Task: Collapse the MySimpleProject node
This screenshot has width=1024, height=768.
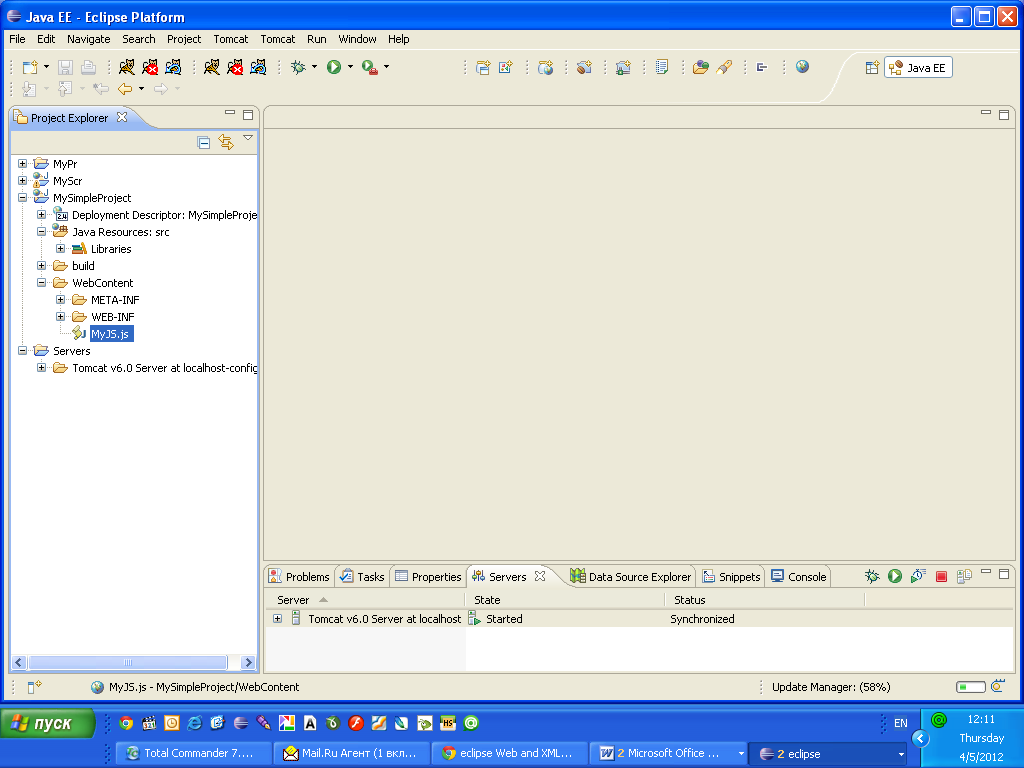Action: point(22,197)
